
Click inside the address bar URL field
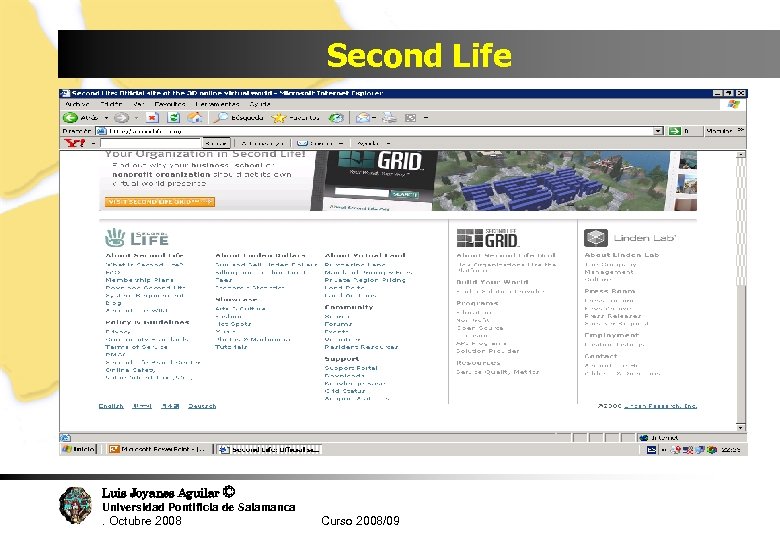380,131
